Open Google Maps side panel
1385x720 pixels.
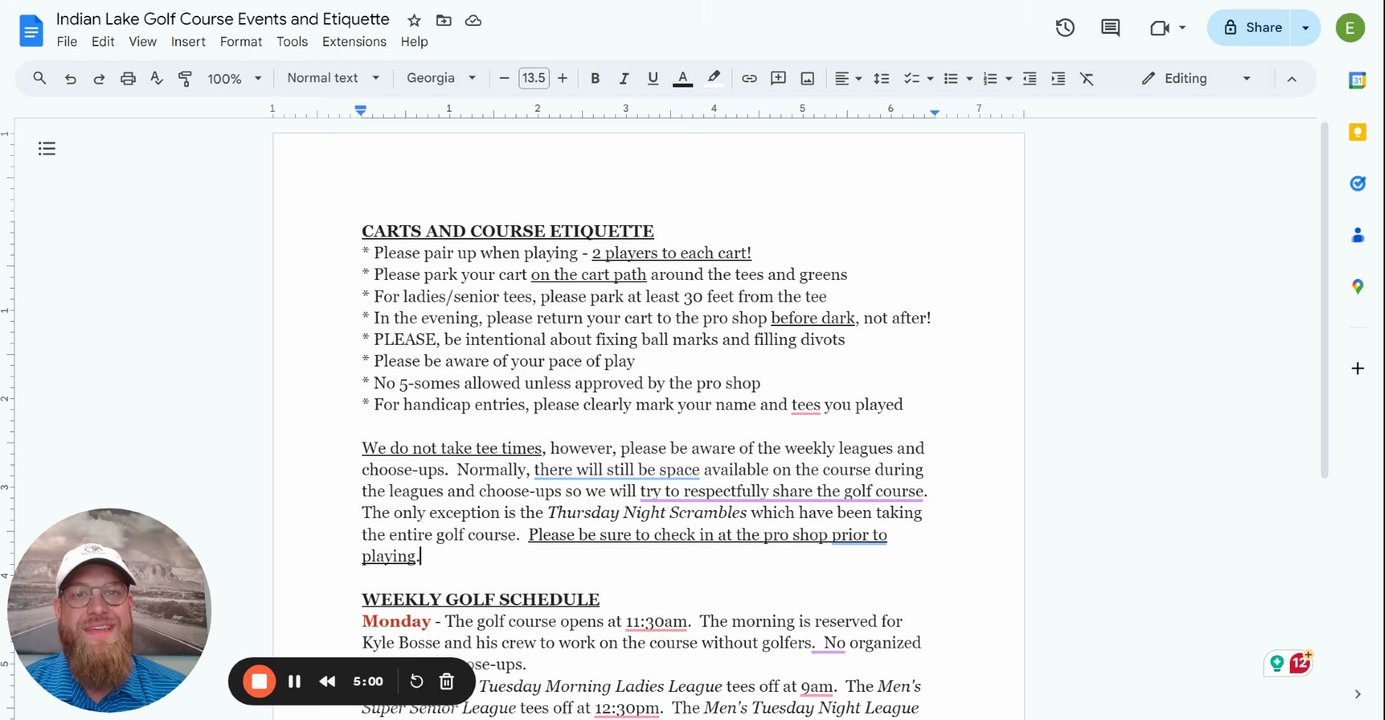pyautogui.click(x=1357, y=287)
